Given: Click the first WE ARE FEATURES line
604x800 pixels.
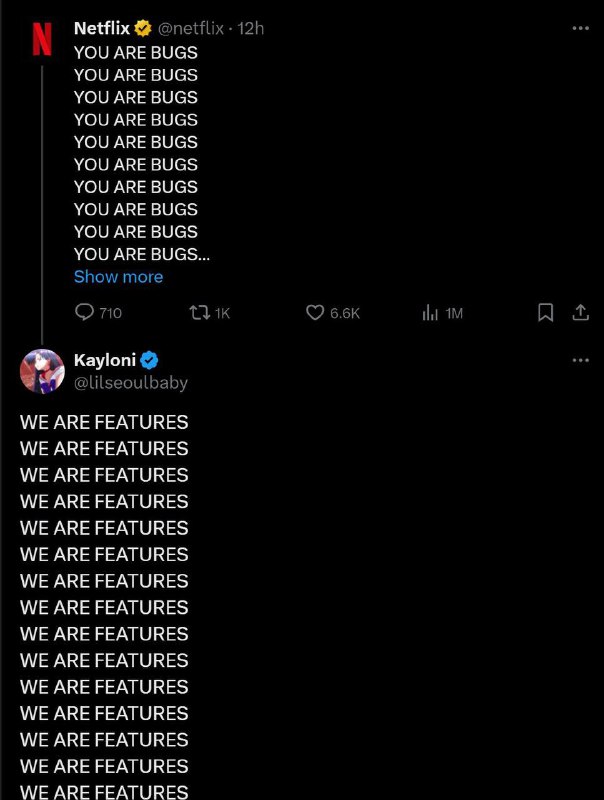Looking at the screenshot, I should (104, 422).
